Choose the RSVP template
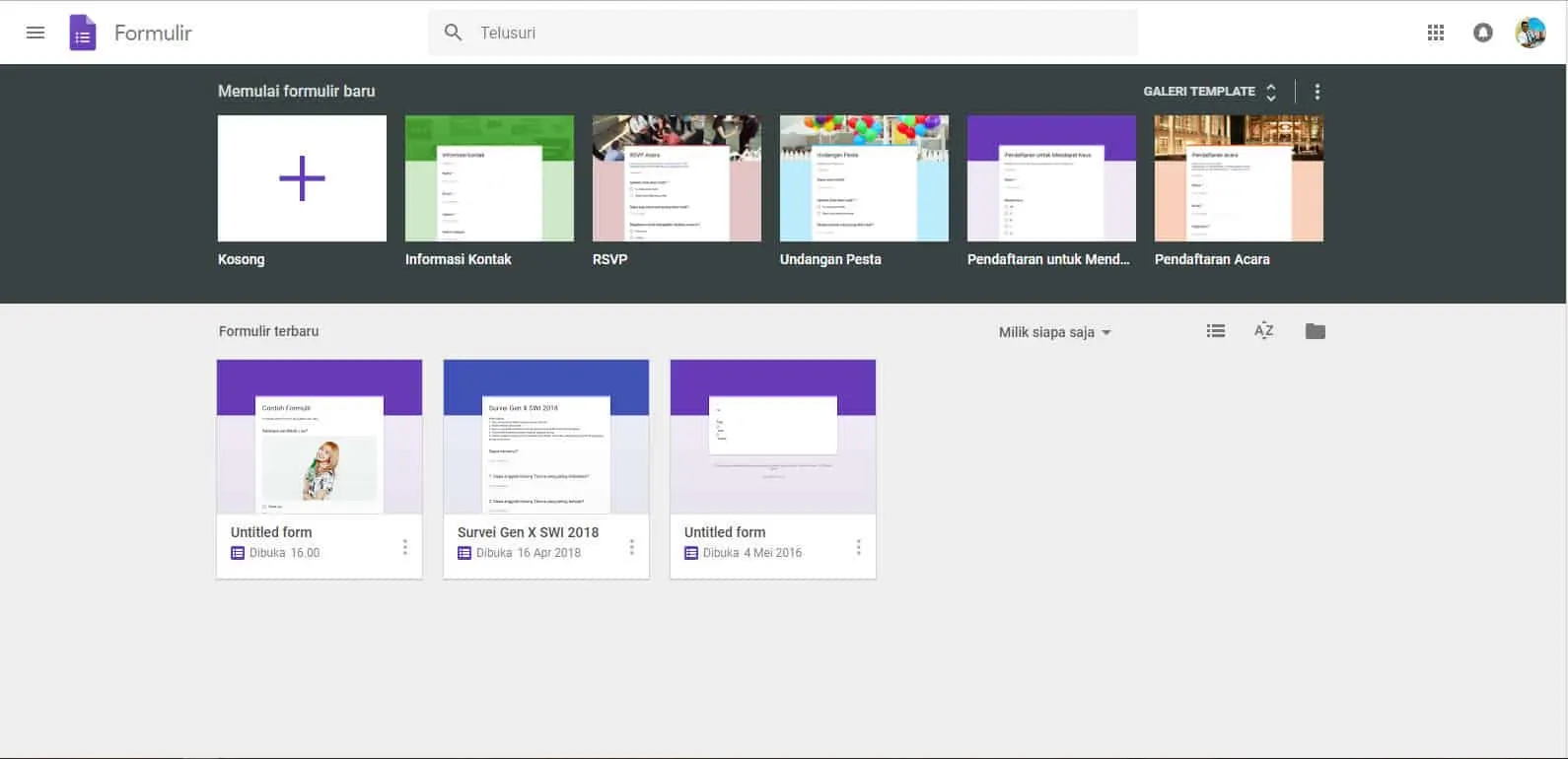This screenshot has height=759, width=1568. [x=677, y=178]
